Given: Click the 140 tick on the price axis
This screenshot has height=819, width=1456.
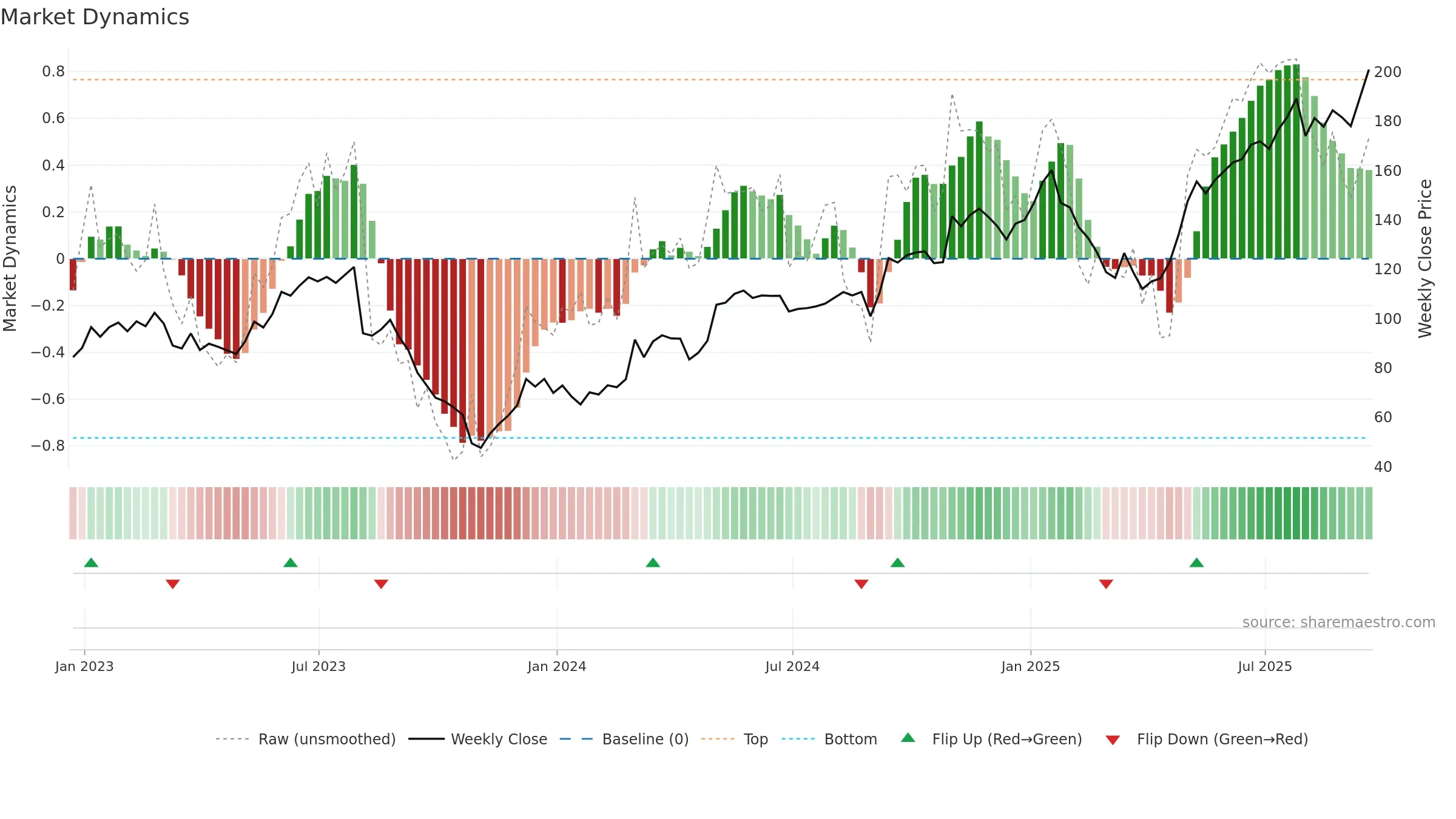Looking at the screenshot, I should 1387,220.
